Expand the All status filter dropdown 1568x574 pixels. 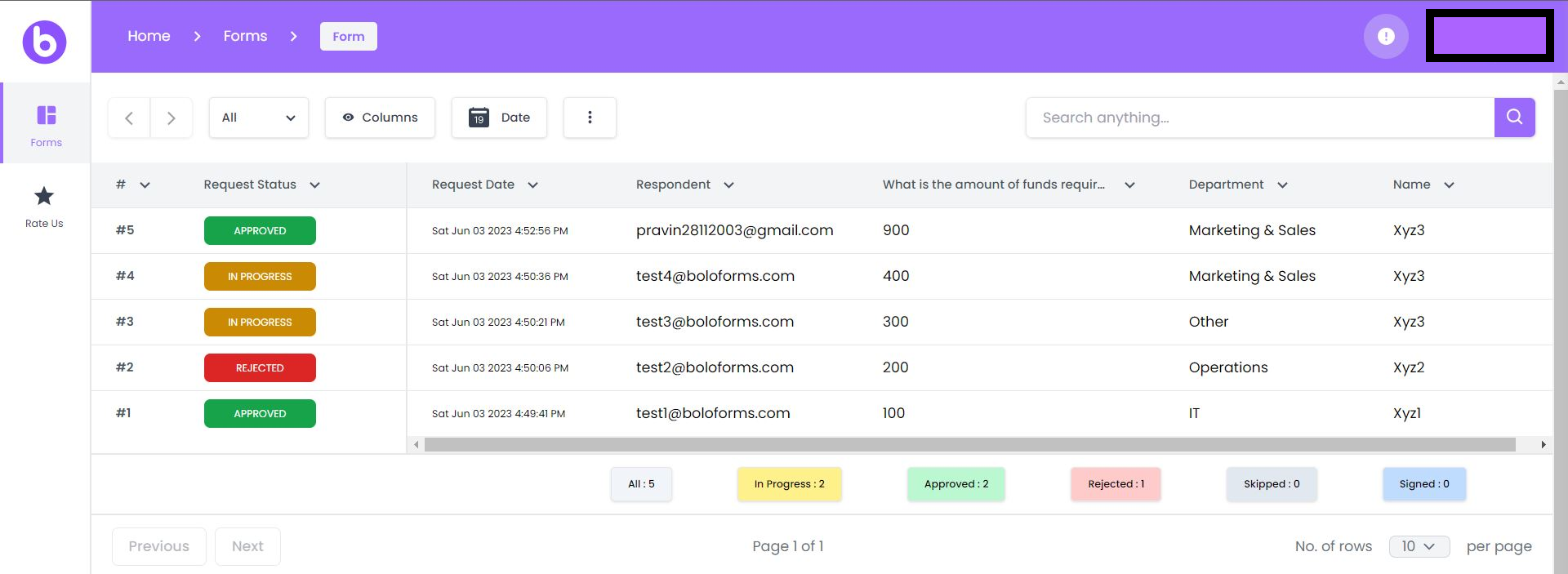point(258,118)
